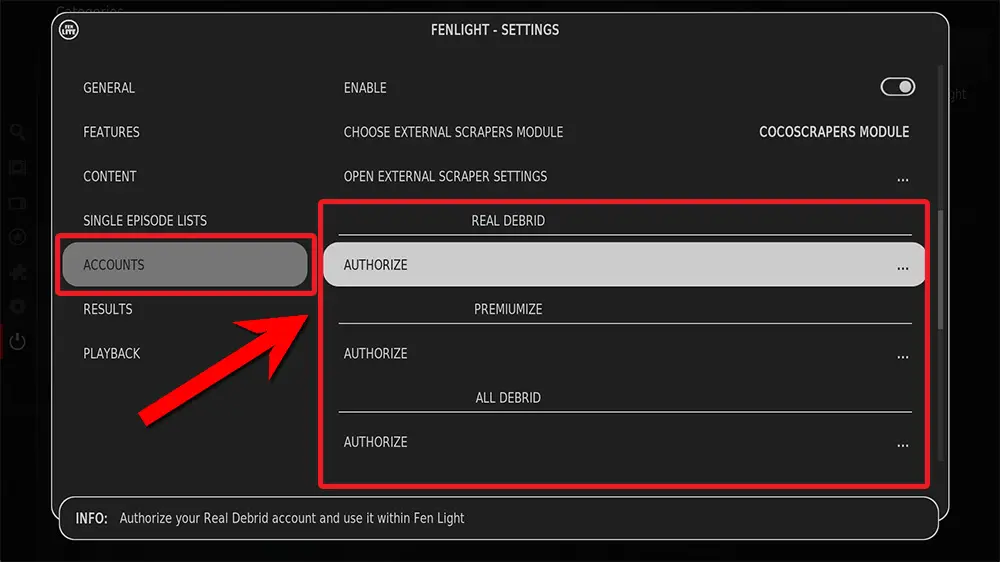This screenshot has width=1000, height=562.
Task: Open External Scraper Settings ellipsis
Action: 902,179
